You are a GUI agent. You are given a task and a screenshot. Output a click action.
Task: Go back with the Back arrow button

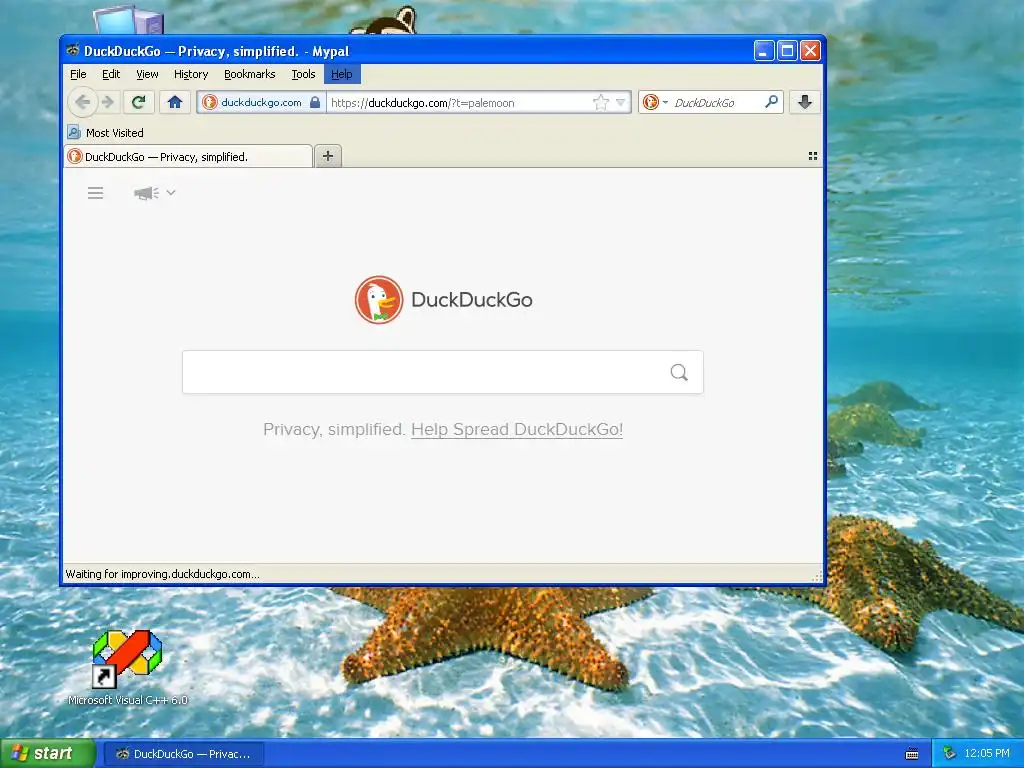point(82,102)
